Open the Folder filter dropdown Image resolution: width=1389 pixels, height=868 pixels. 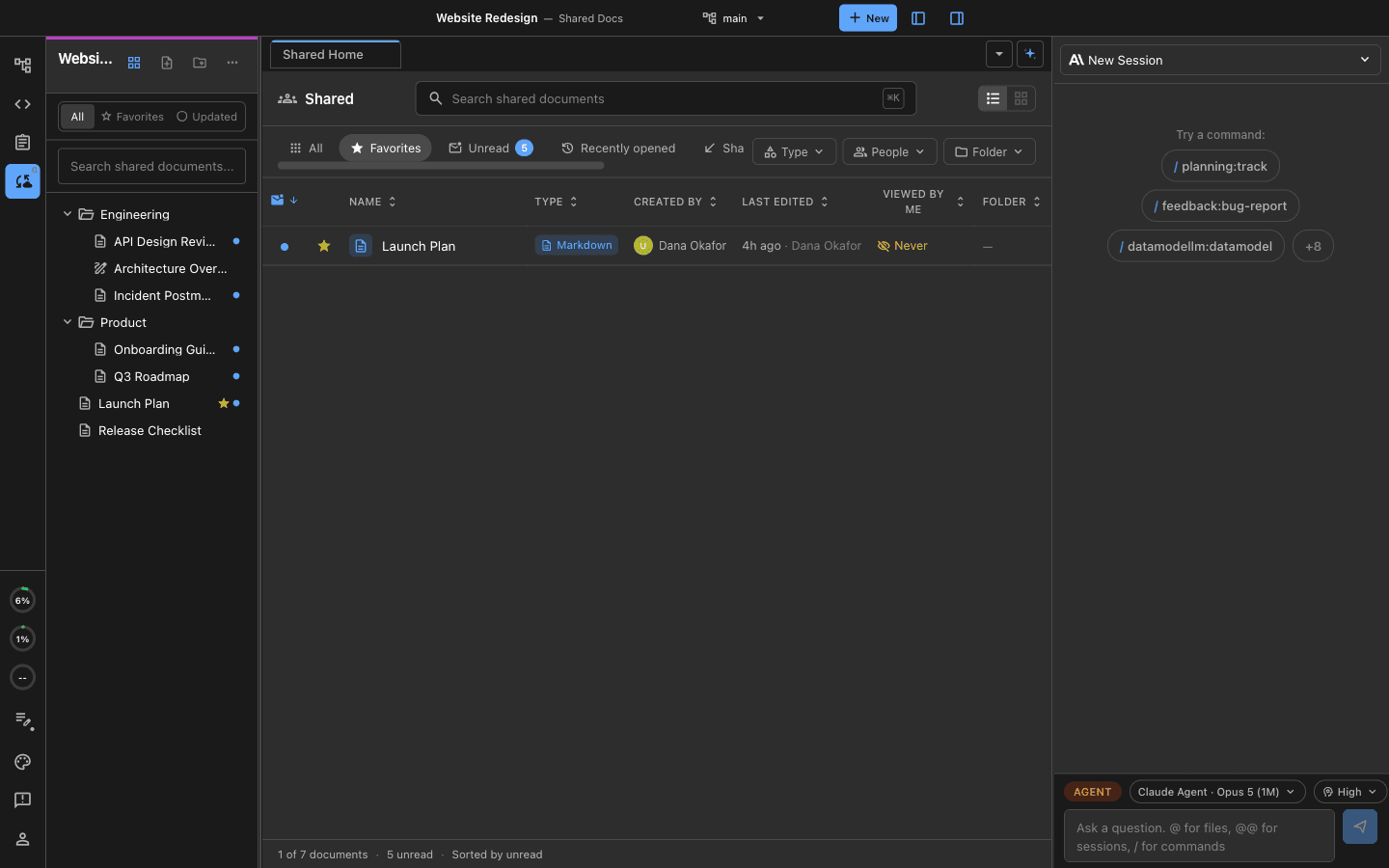pyautogui.click(x=989, y=151)
